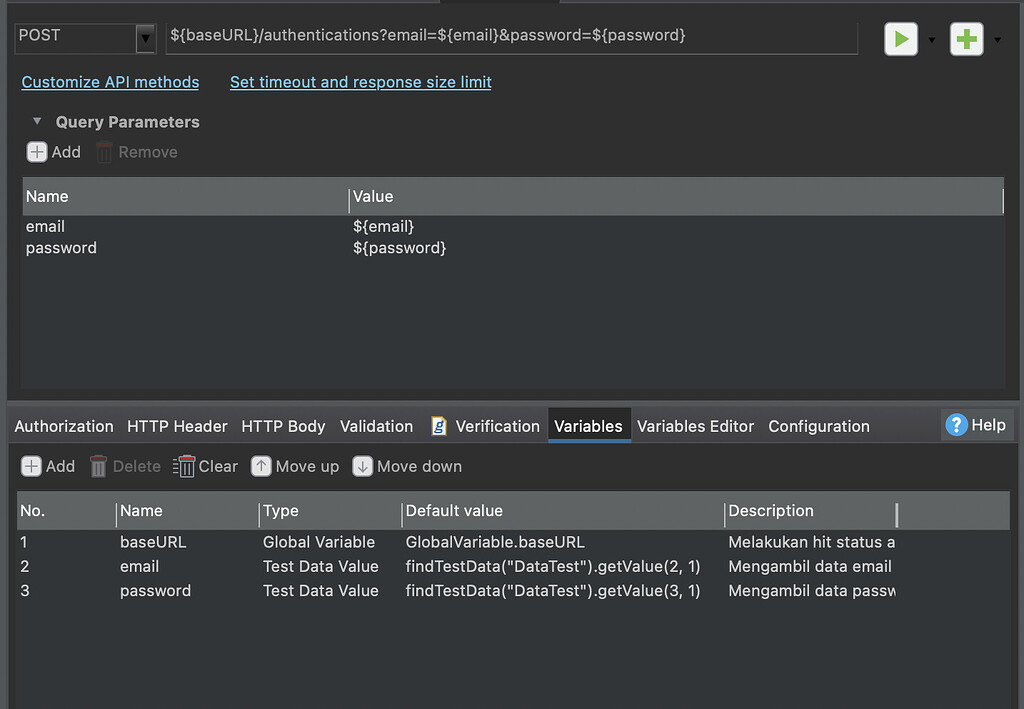Click the green plus Add to test case icon
Viewport: 1024px width, 709px height.
click(966, 39)
